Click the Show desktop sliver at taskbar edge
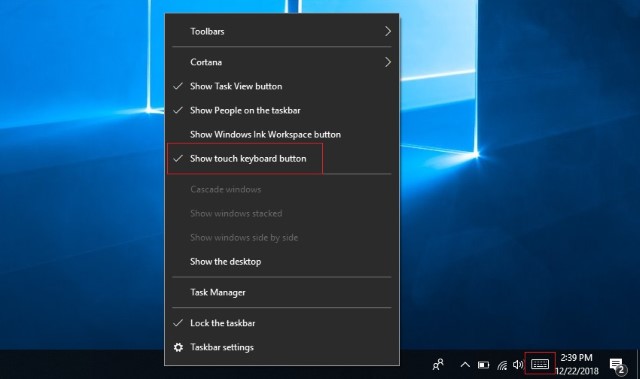The width and height of the screenshot is (640, 379). (x=638, y=364)
